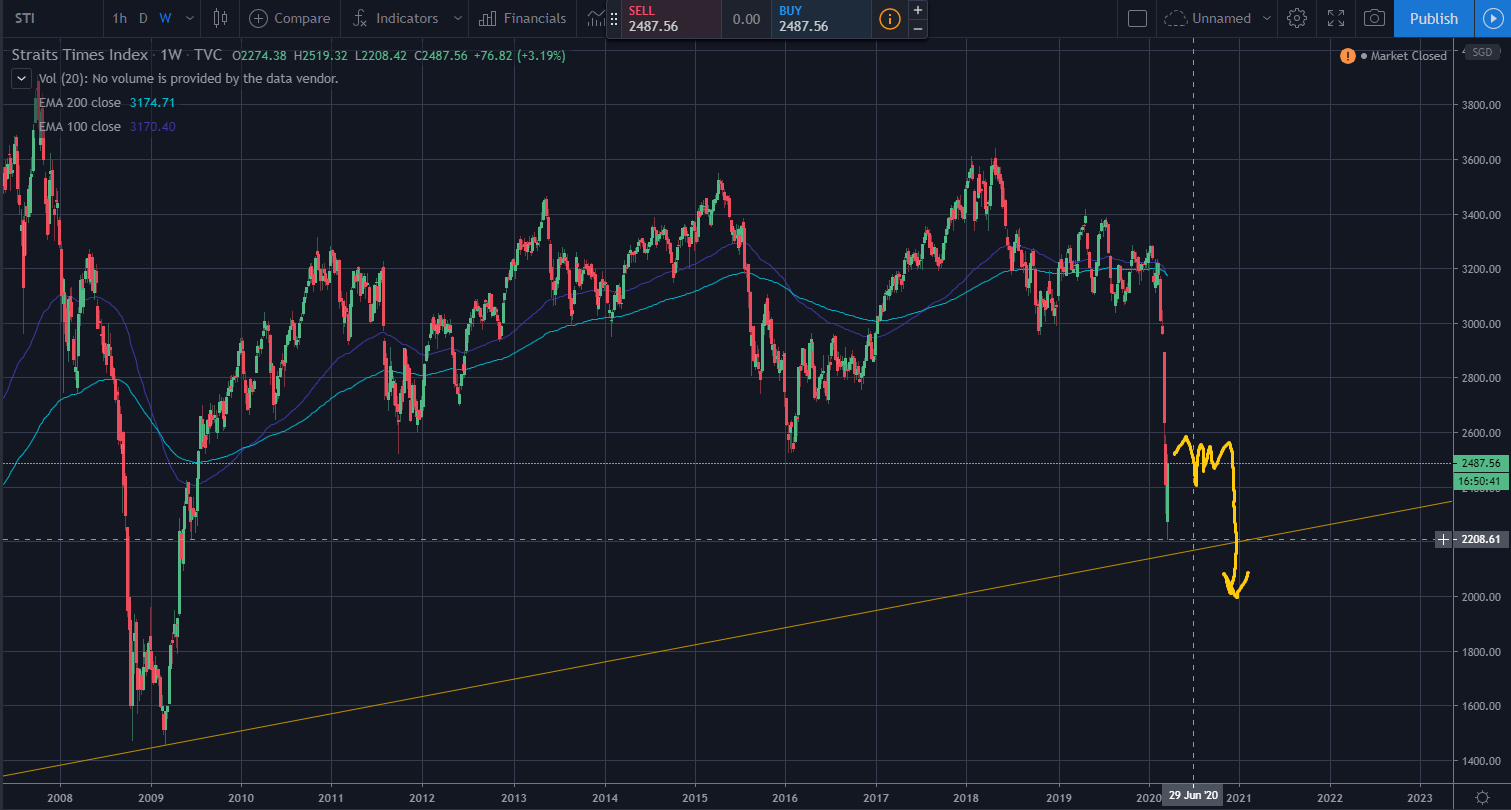Open chart settings gear icon

1297,18
